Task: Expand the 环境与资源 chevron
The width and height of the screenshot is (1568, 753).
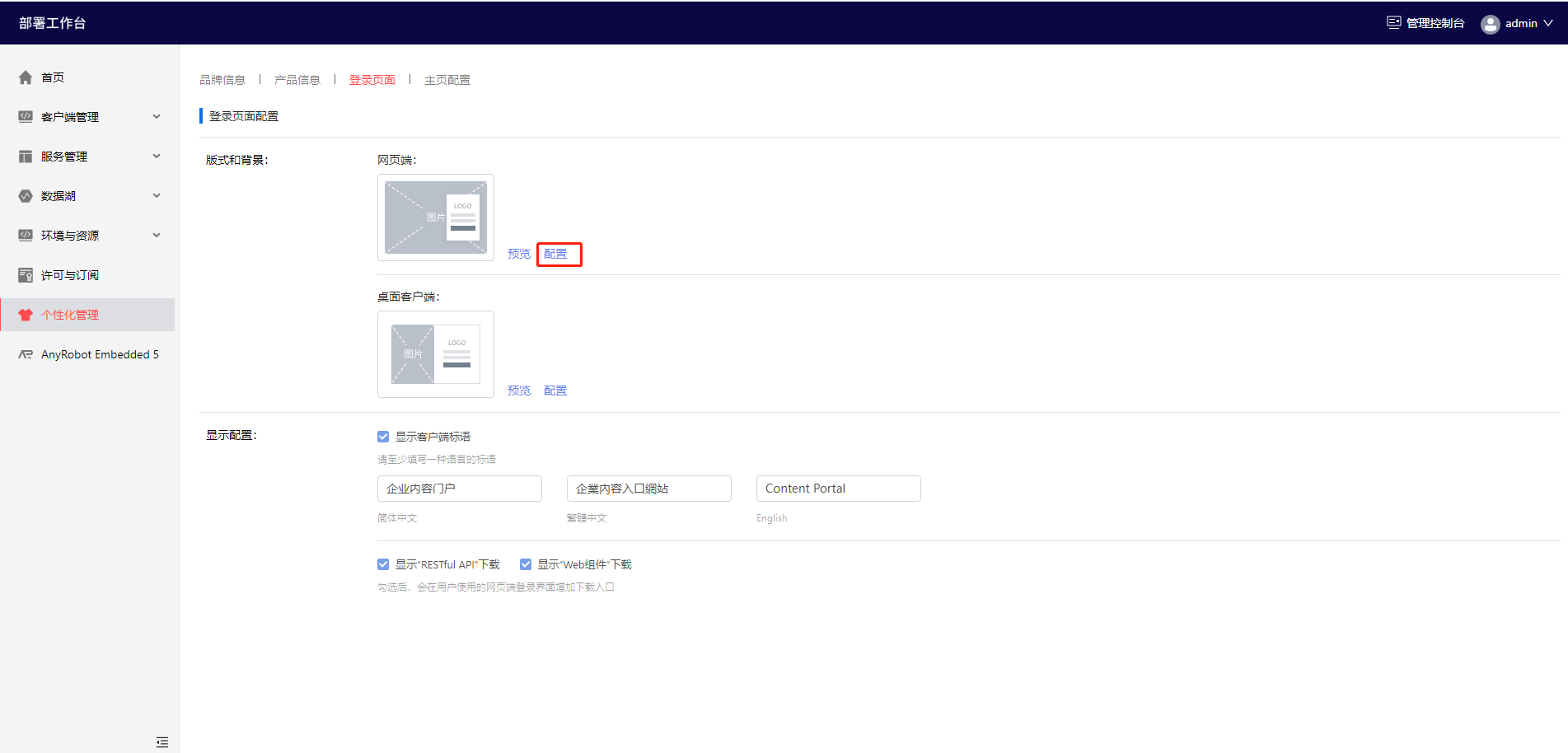Action: tap(157, 236)
